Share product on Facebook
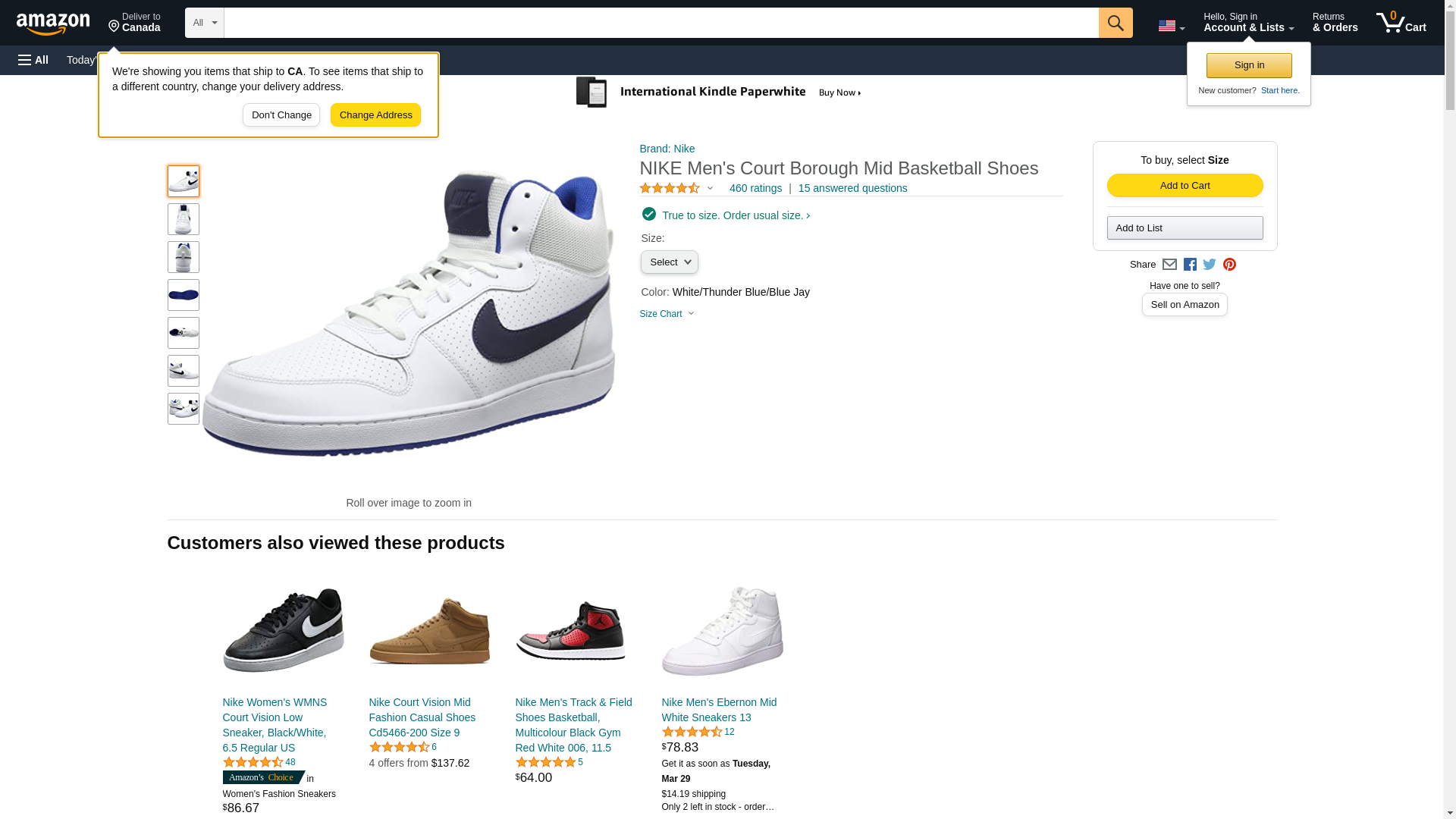This screenshot has height=819, width=1456. pyautogui.click(x=1190, y=265)
